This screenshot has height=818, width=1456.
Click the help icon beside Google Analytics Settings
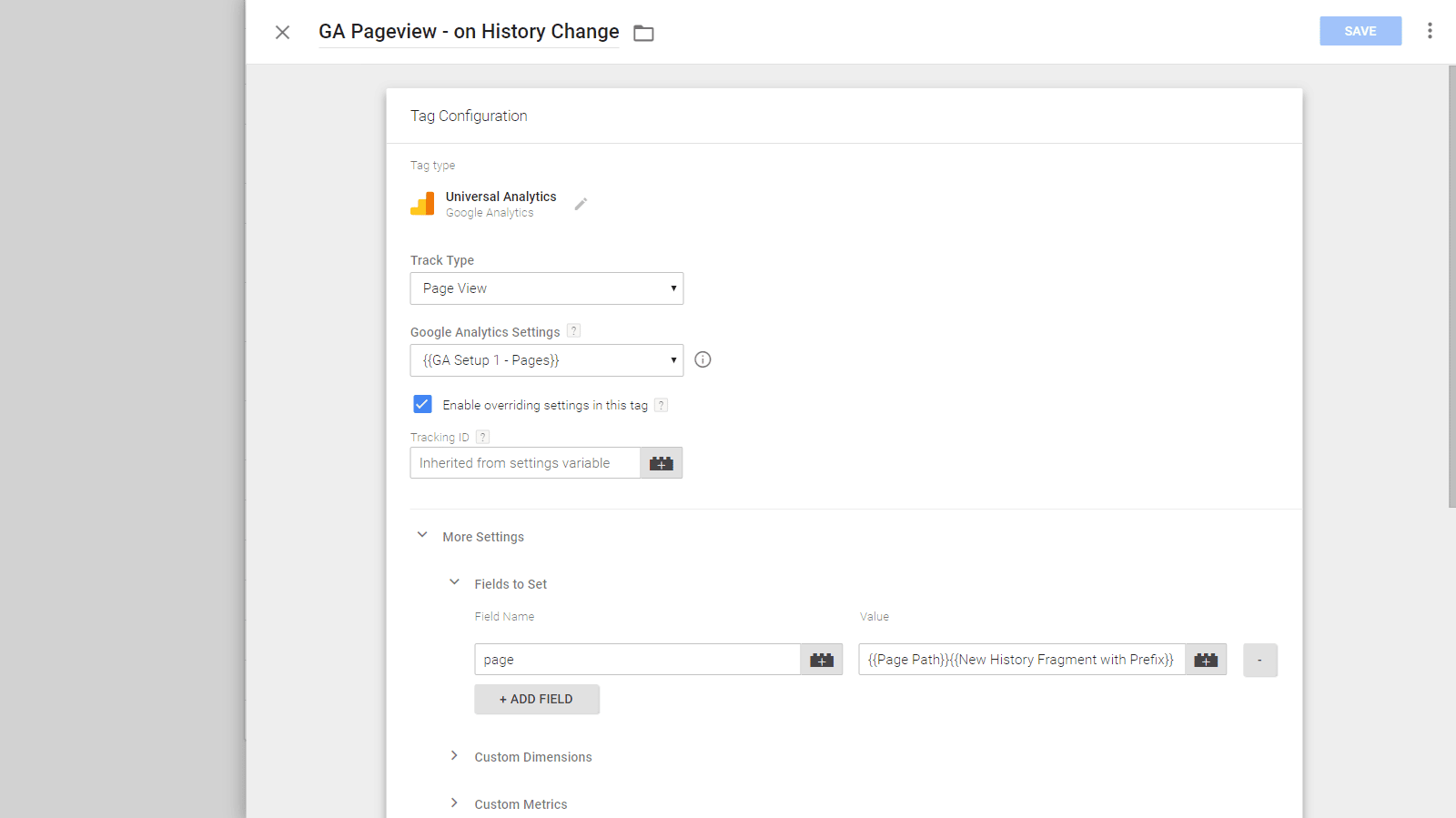(573, 331)
